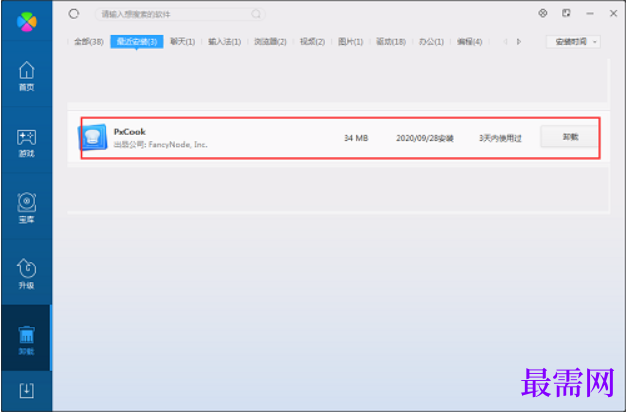Click the PxCook program name

(x=130, y=132)
